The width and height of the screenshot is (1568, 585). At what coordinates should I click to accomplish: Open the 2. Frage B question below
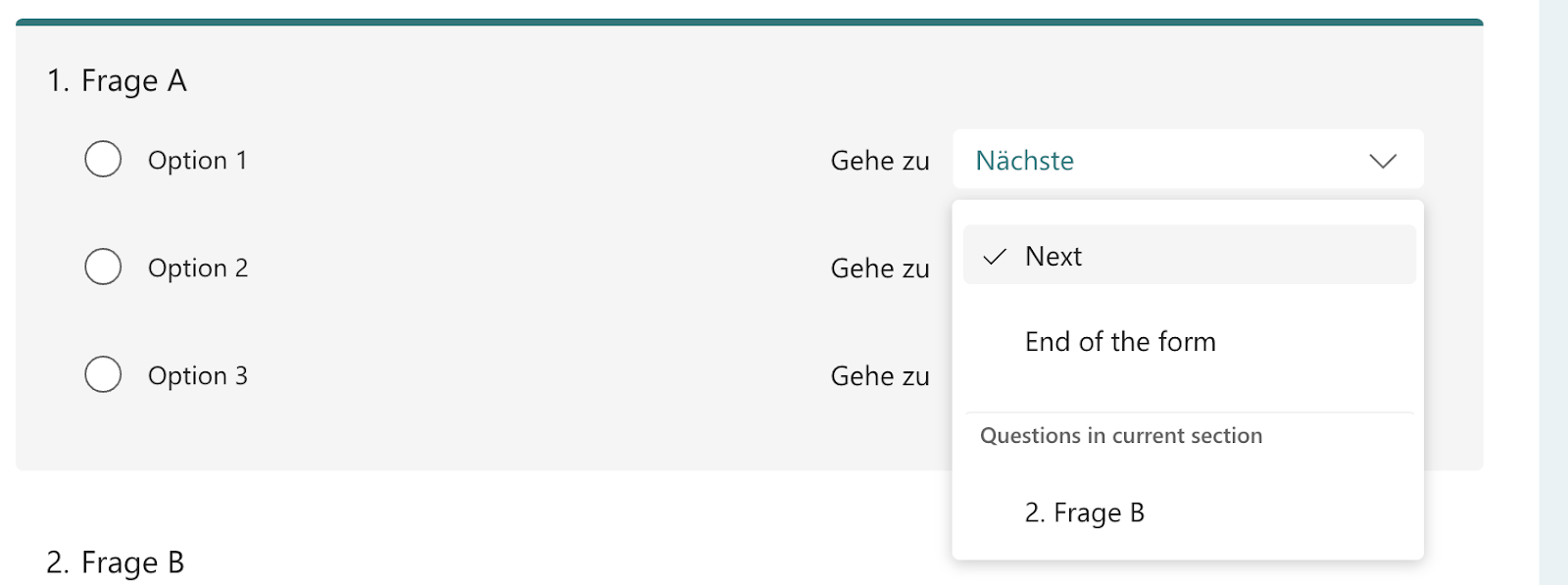pyautogui.click(x=116, y=562)
